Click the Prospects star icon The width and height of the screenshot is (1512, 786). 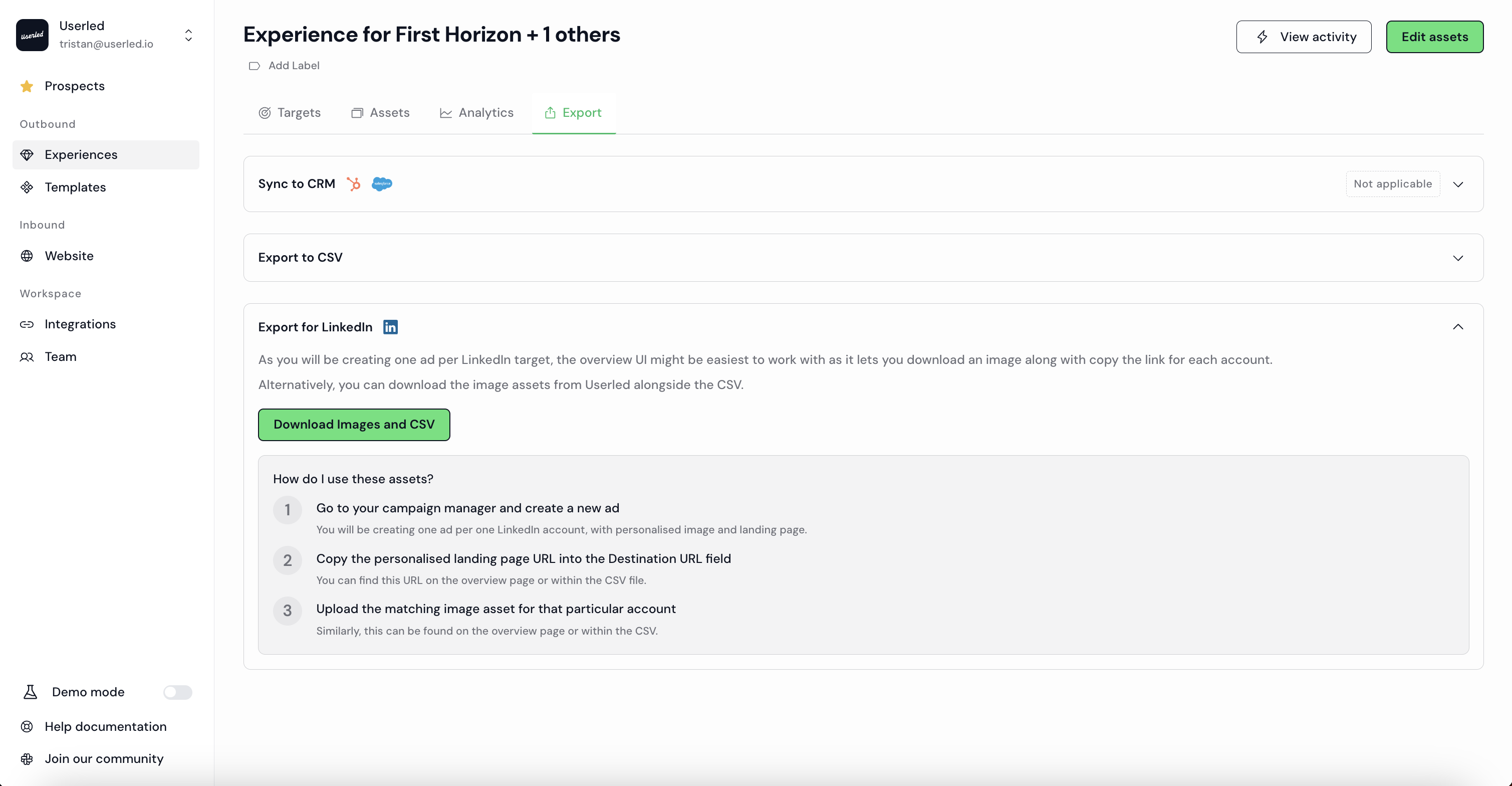[27, 86]
